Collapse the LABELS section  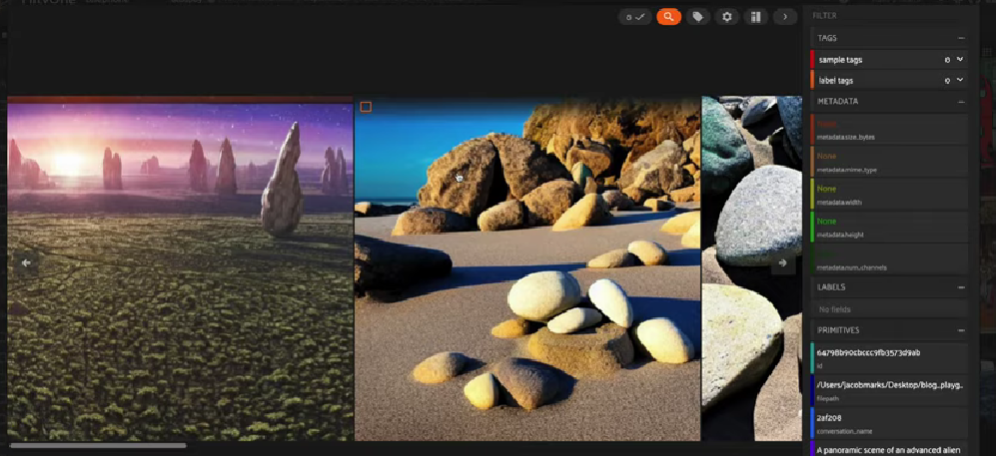961,287
